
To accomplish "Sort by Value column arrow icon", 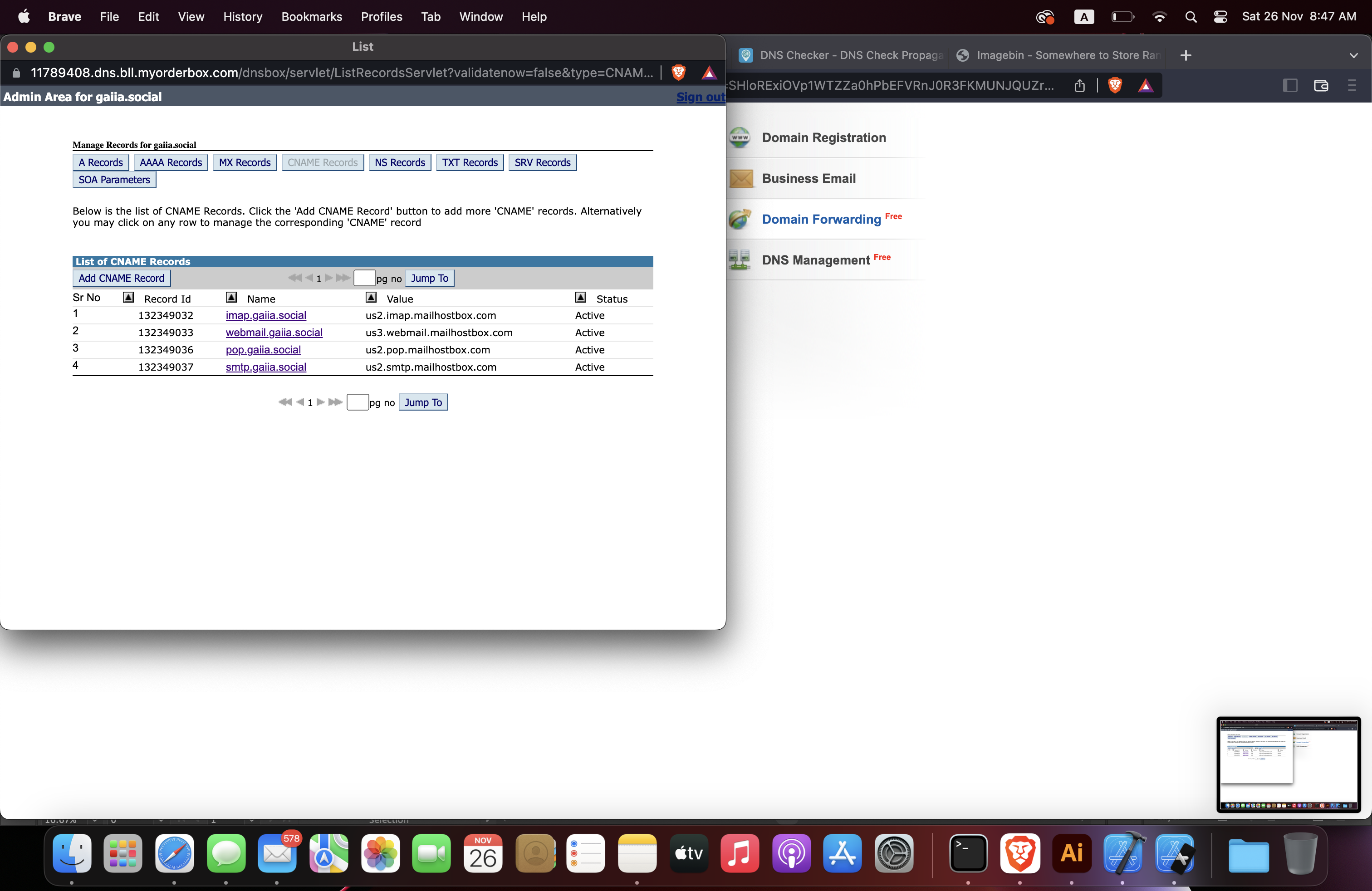I will coord(371,298).
